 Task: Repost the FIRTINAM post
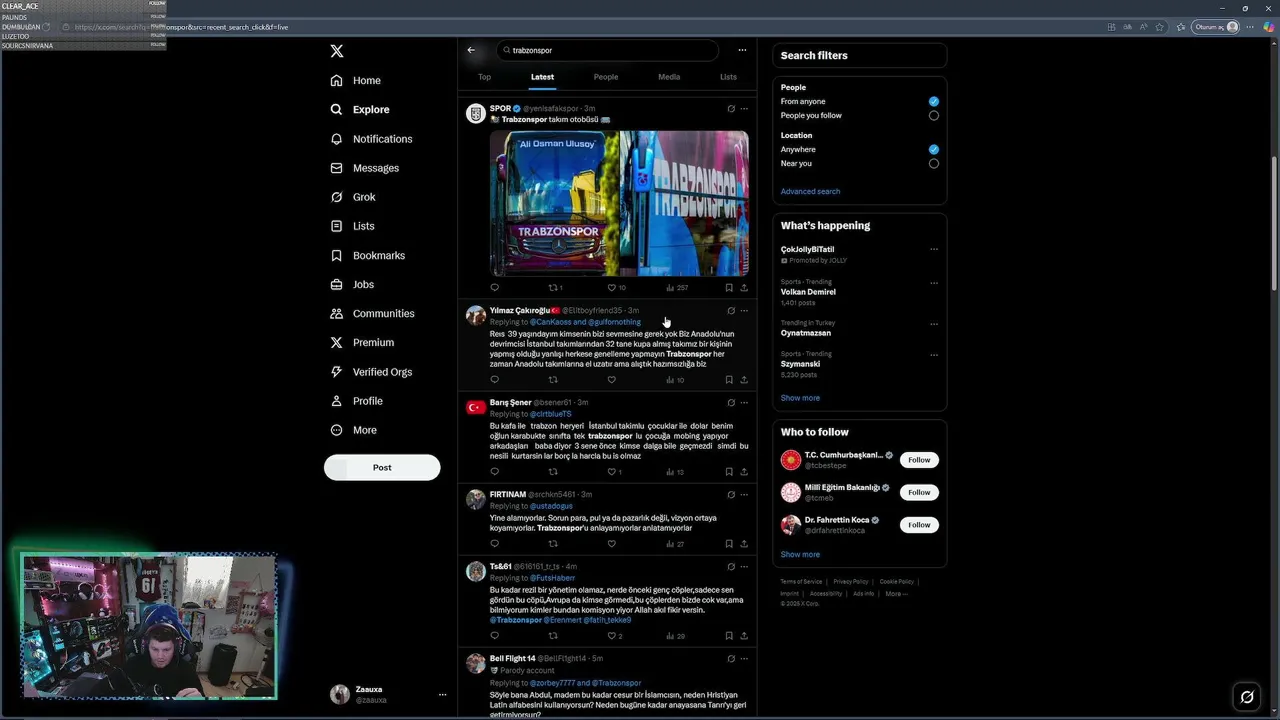click(x=553, y=544)
